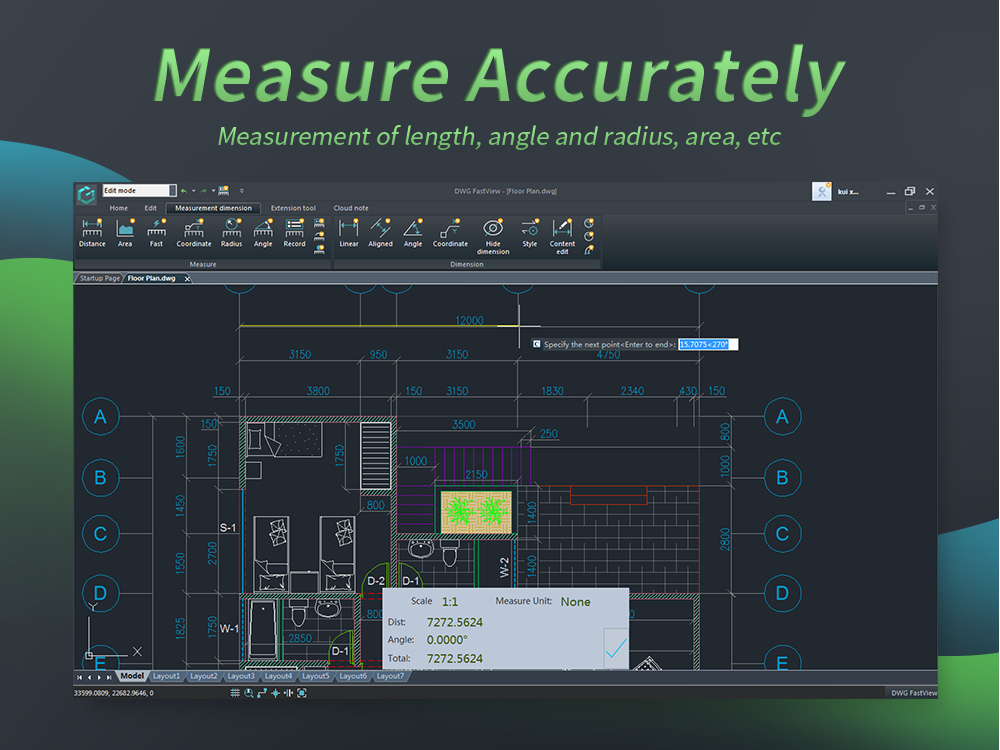Expand the quick access toolbar customize arrow

pyautogui.click(x=241, y=190)
